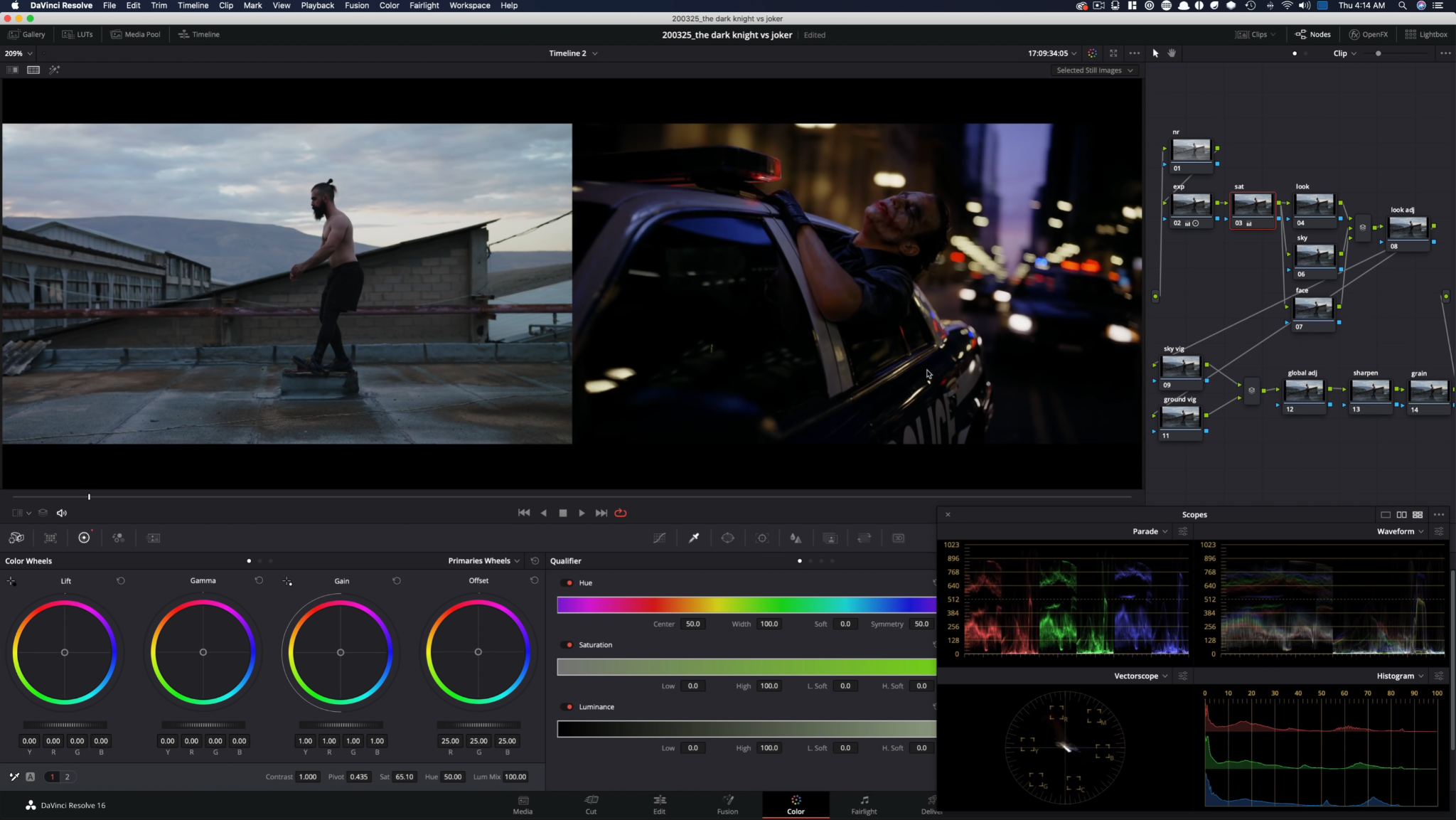Open the Gallery panel
Image resolution: width=1456 pixels, height=820 pixels.
pos(27,34)
